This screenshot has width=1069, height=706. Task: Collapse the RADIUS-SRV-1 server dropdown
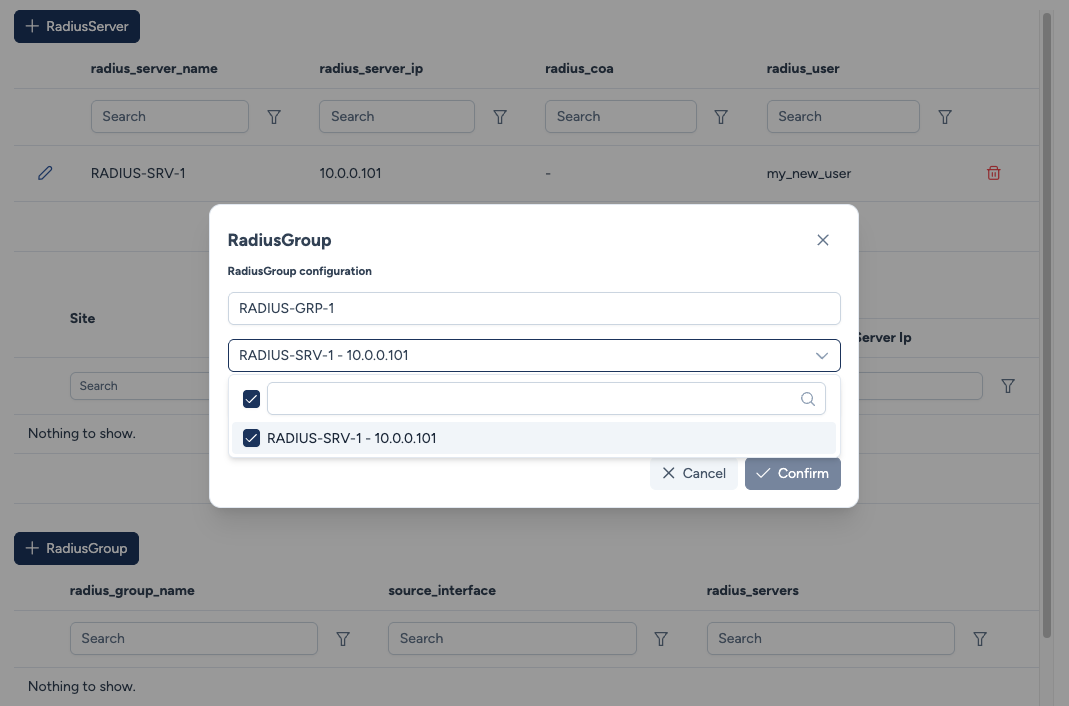click(x=821, y=355)
